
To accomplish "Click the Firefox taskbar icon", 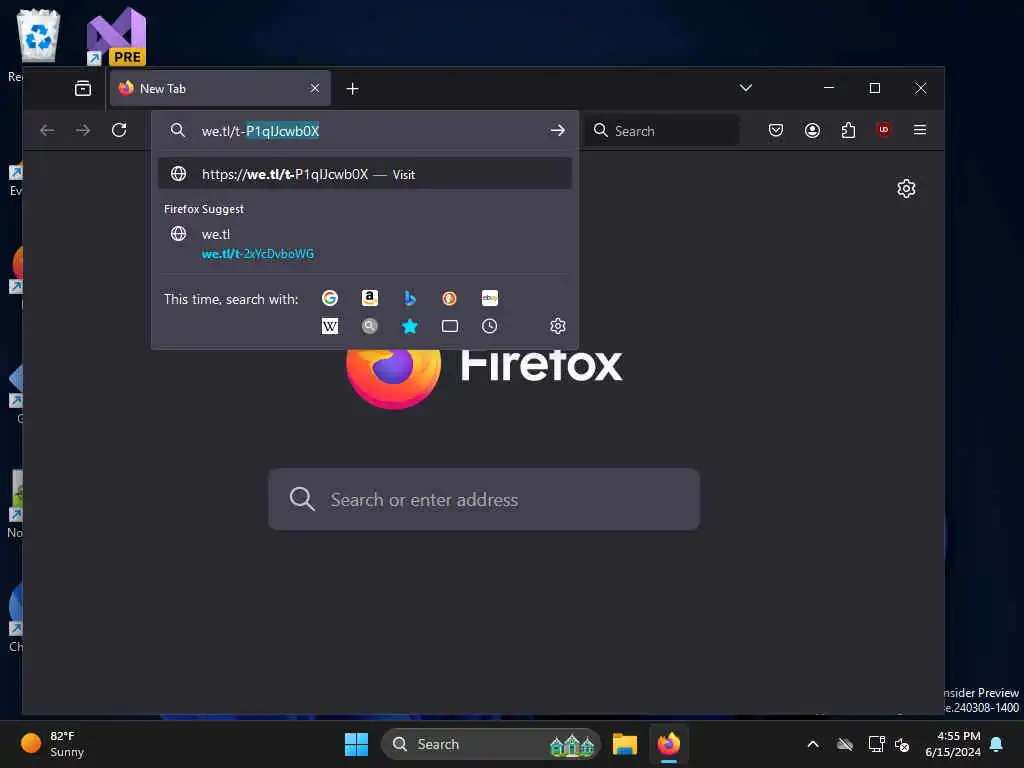I will pos(669,744).
